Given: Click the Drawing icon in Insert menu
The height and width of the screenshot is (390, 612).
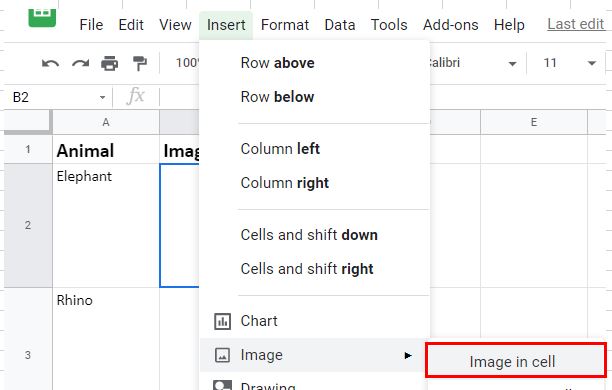Looking at the screenshot, I should click(x=222, y=385).
